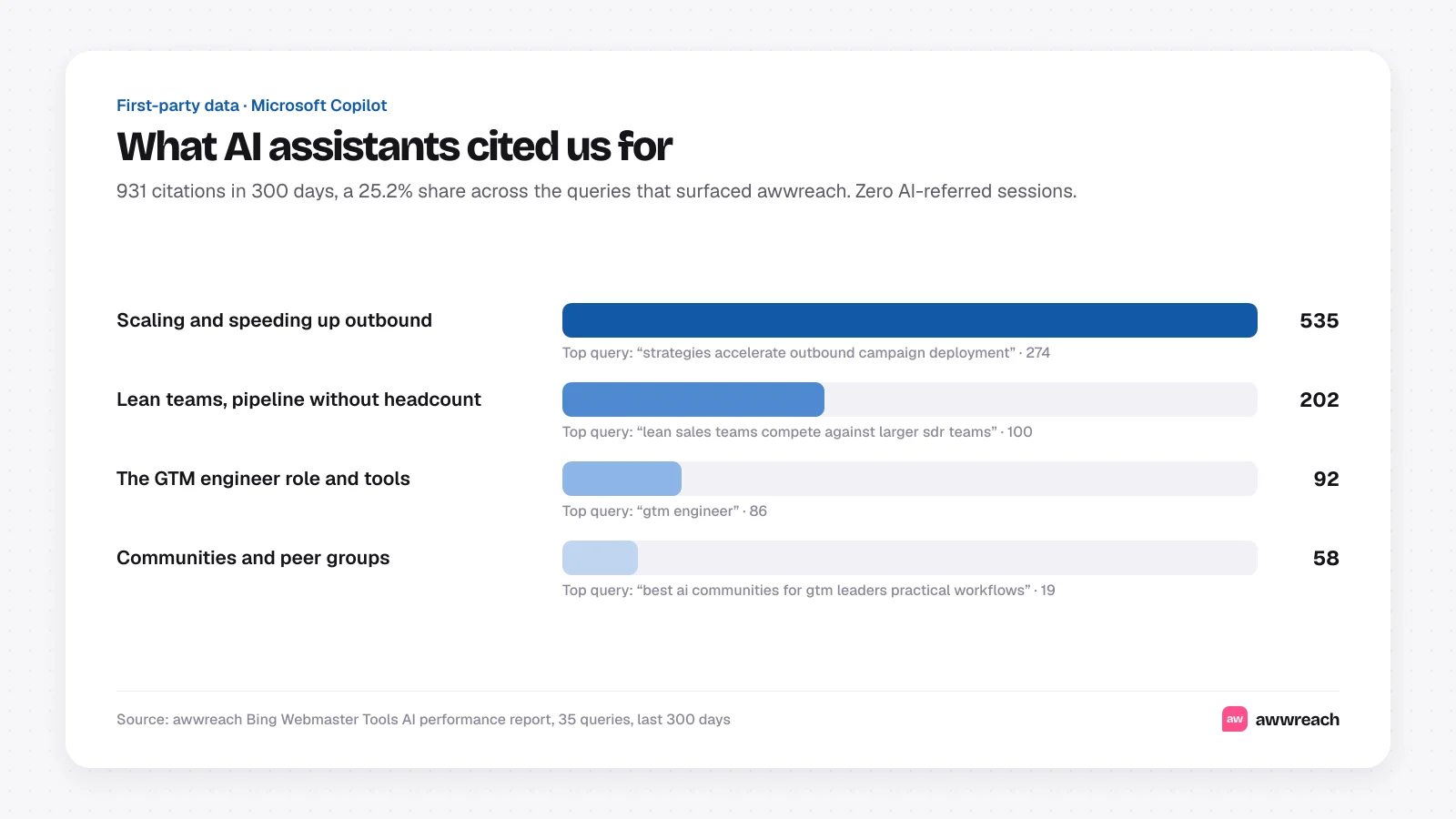
Task: Click the top query about outbound campaign deployment
Action: coord(806,353)
